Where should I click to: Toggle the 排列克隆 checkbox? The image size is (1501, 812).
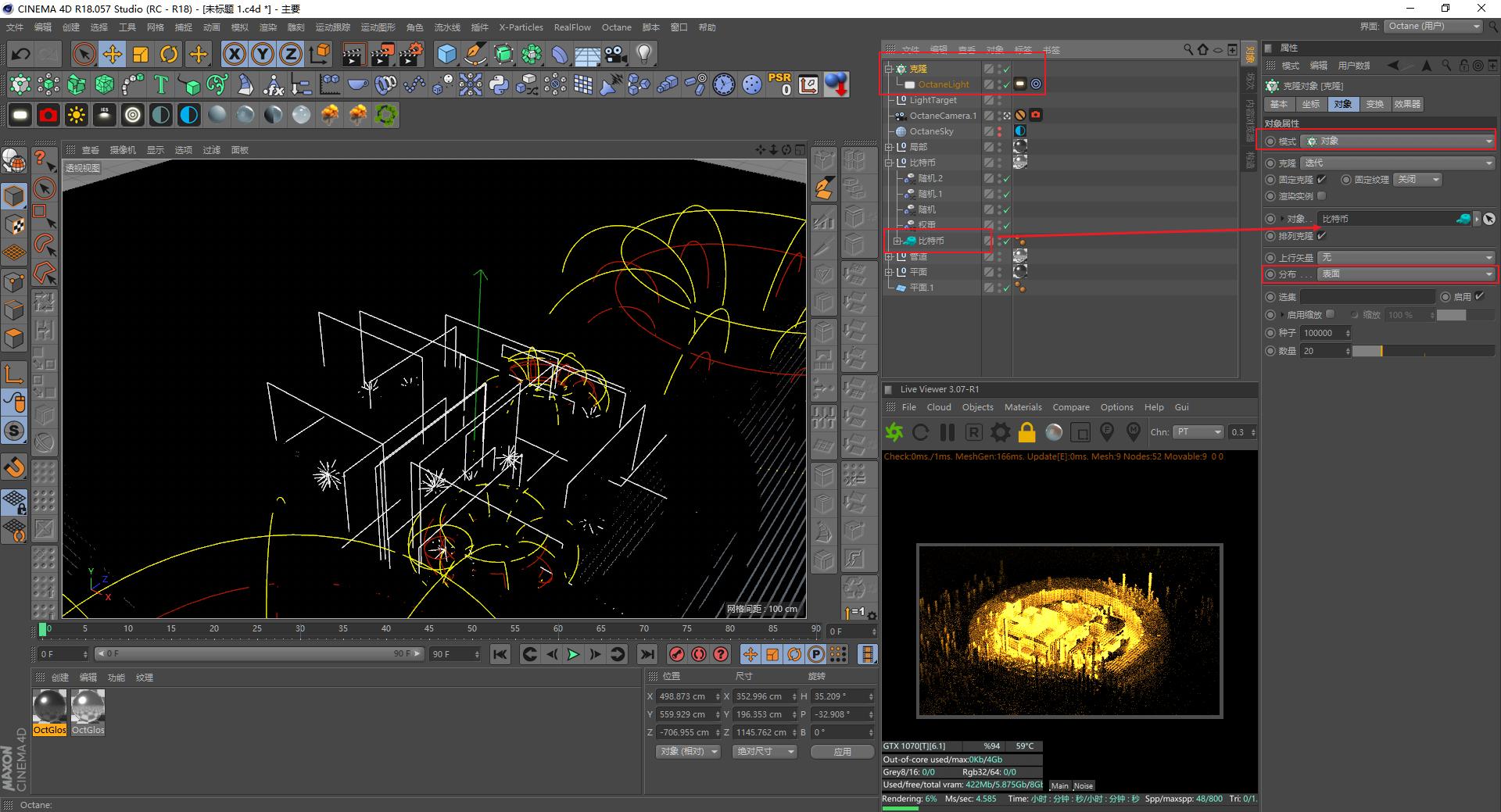click(x=1321, y=236)
